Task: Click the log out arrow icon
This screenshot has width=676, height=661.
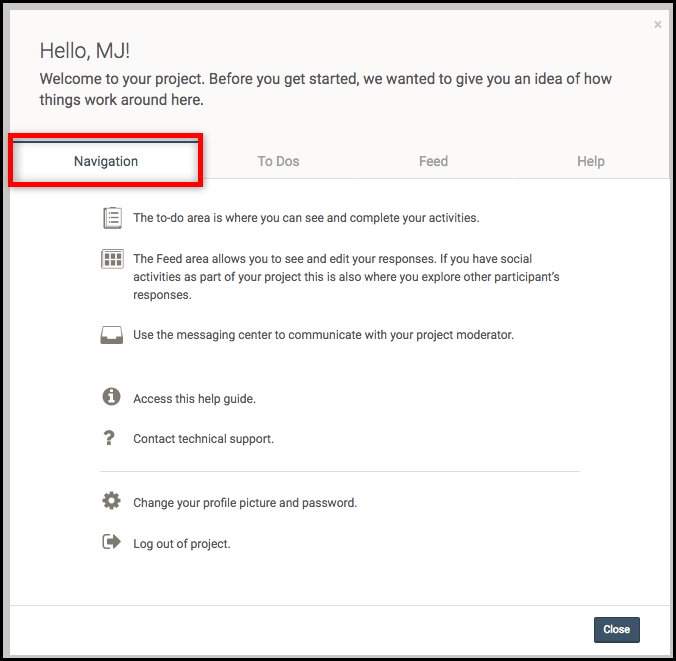Action: click(111, 542)
